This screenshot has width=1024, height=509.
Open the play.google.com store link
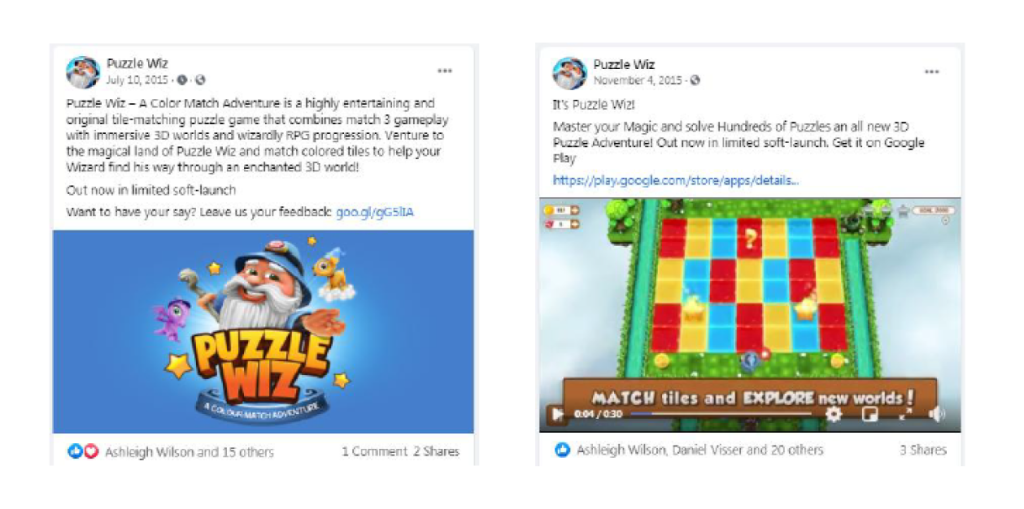click(675, 180)
